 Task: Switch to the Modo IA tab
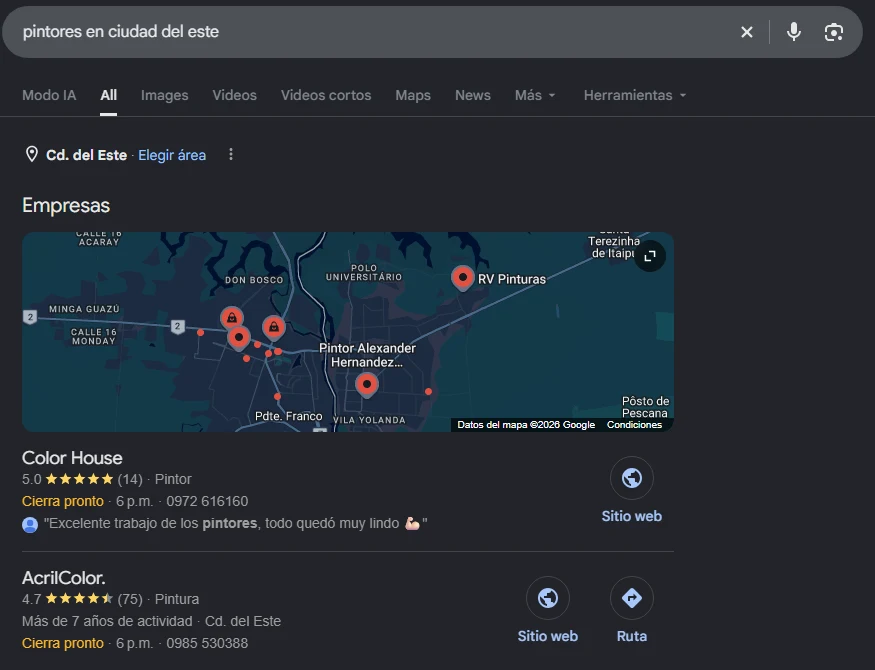coord(49,95)
